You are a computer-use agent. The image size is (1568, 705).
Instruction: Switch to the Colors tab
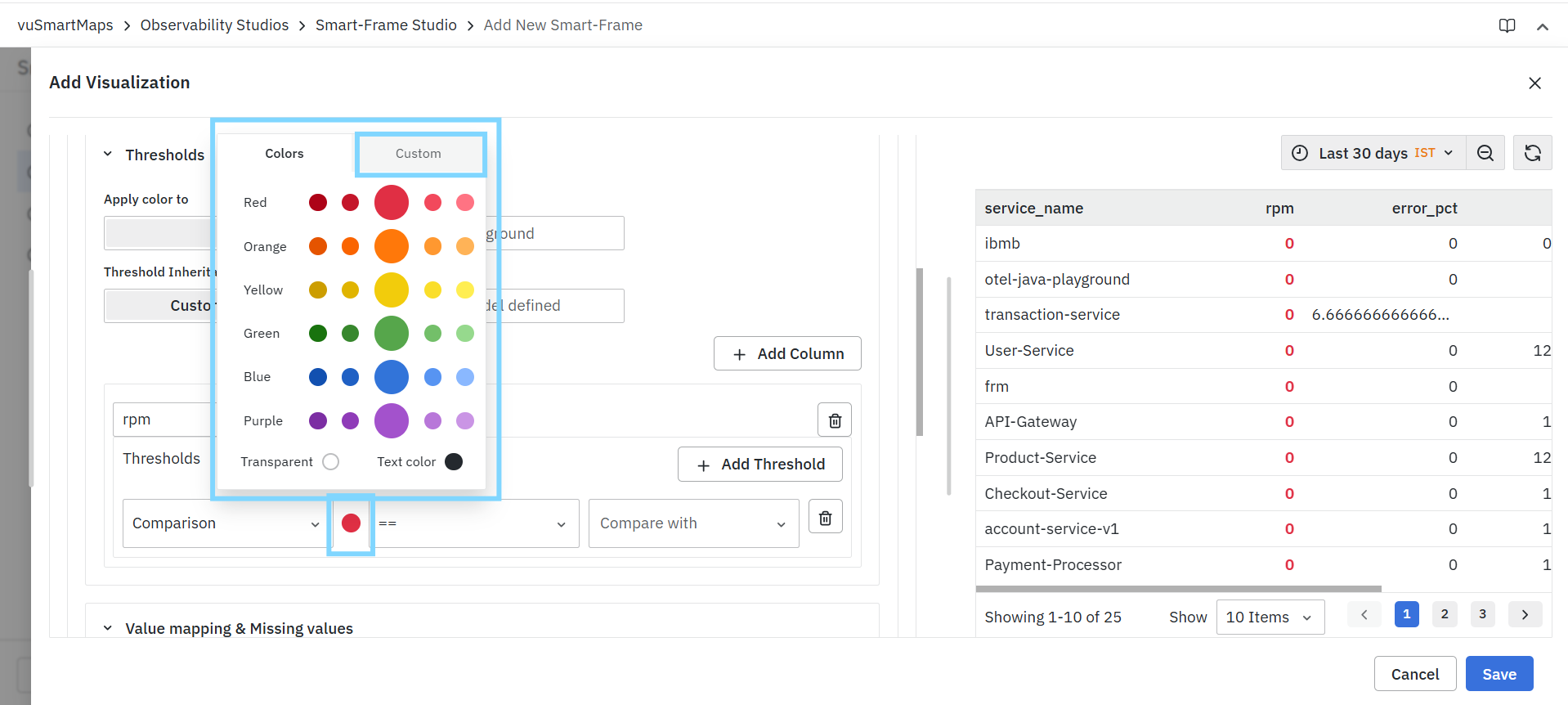click(284, 154)
